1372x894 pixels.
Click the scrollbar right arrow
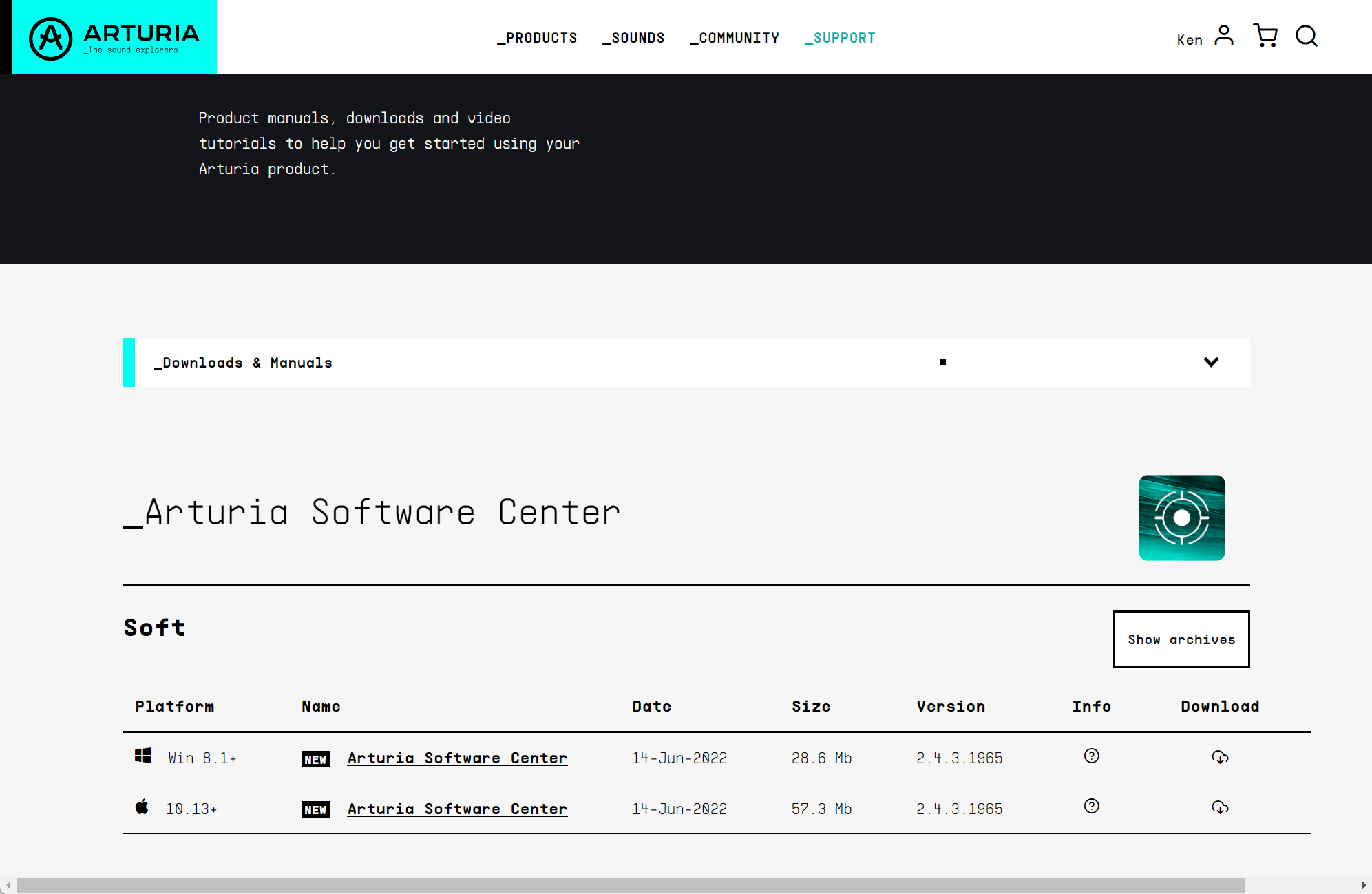pos(1364,885)
